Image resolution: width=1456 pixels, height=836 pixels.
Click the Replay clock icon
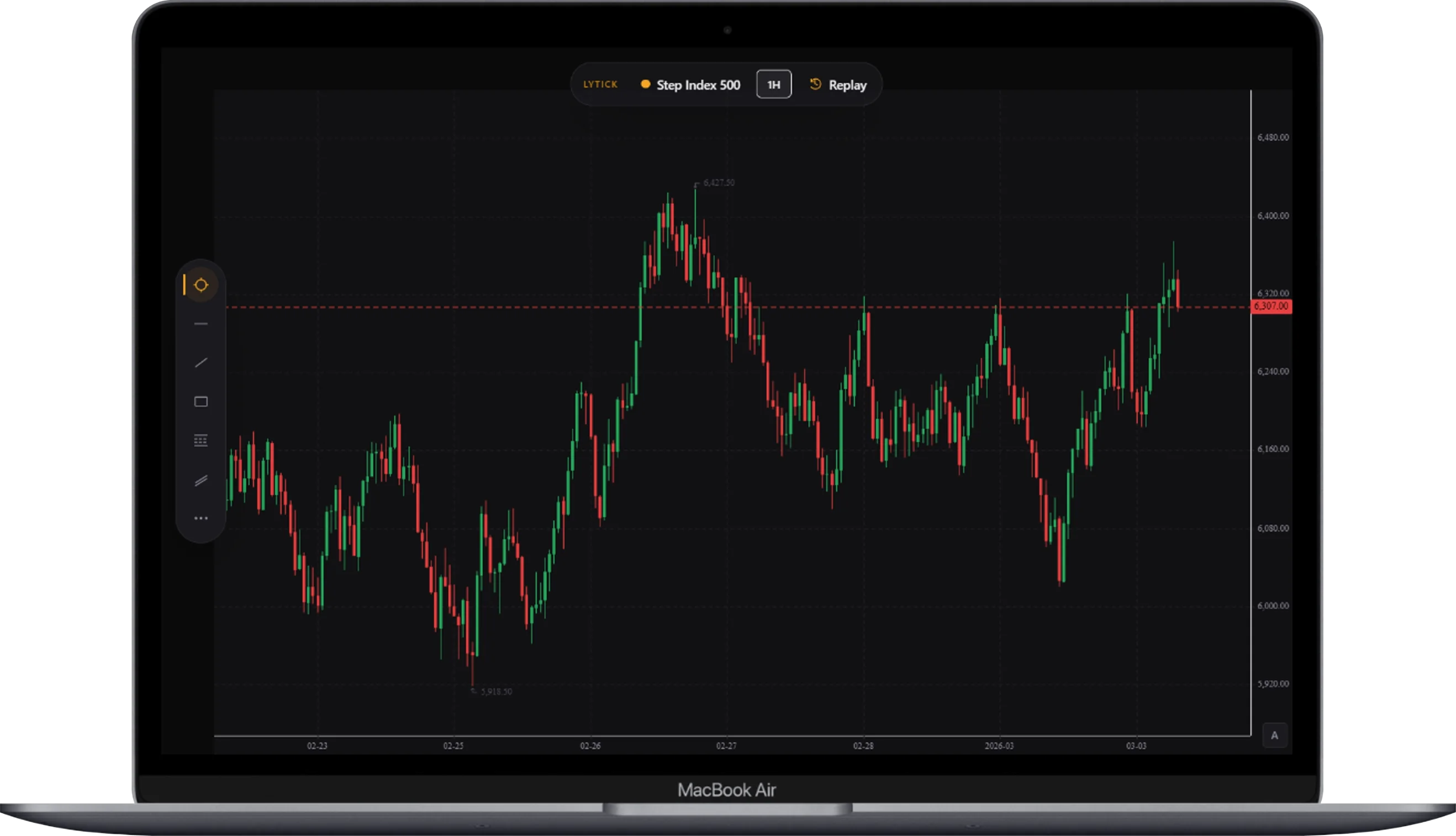pyautogui.click(x=815, y=84)
